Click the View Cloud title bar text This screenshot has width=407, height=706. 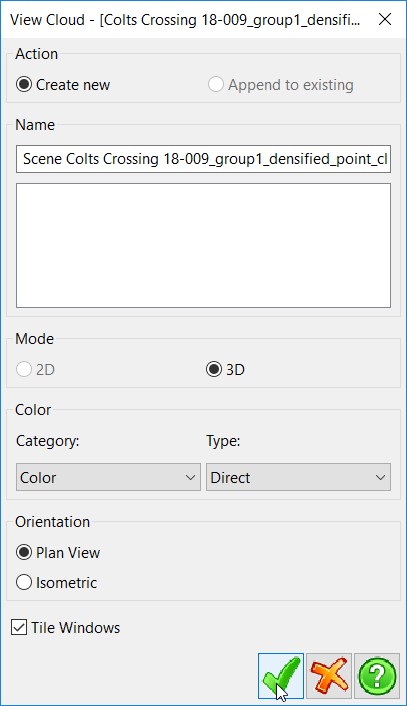185,20
